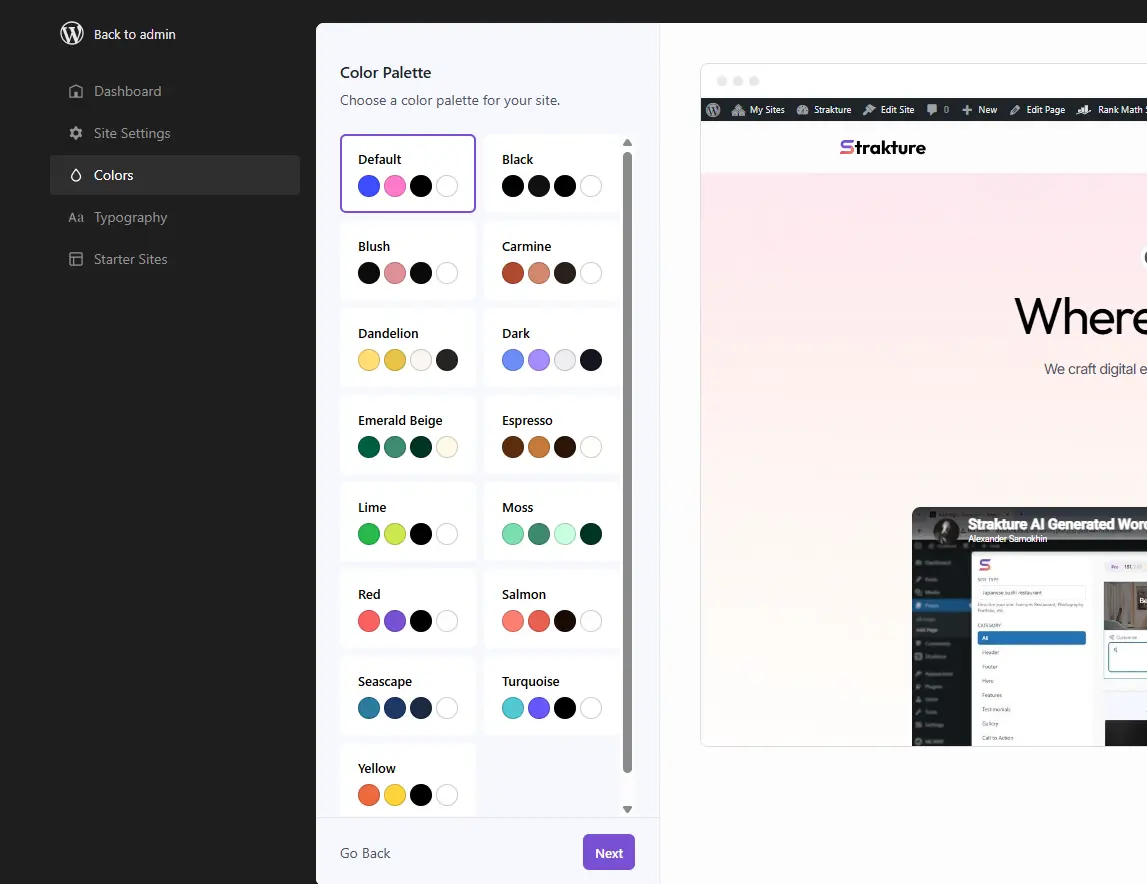Click the comment bubble icon in the admin bar
The image size is (1147, 884).
930,110
